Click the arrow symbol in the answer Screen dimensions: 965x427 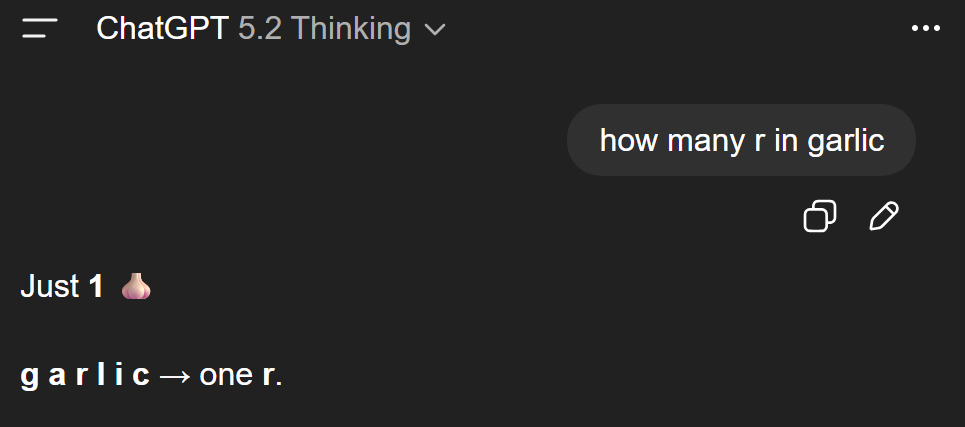click(175, 376)
